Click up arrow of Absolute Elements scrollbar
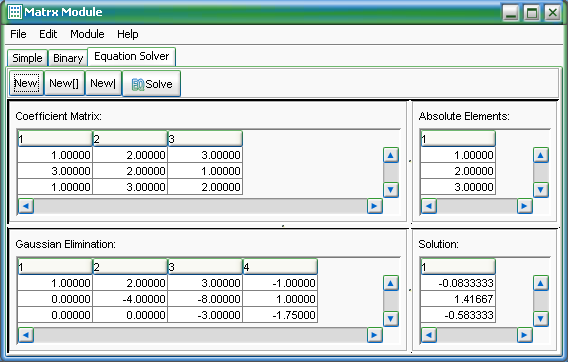 tap(540, 155)
